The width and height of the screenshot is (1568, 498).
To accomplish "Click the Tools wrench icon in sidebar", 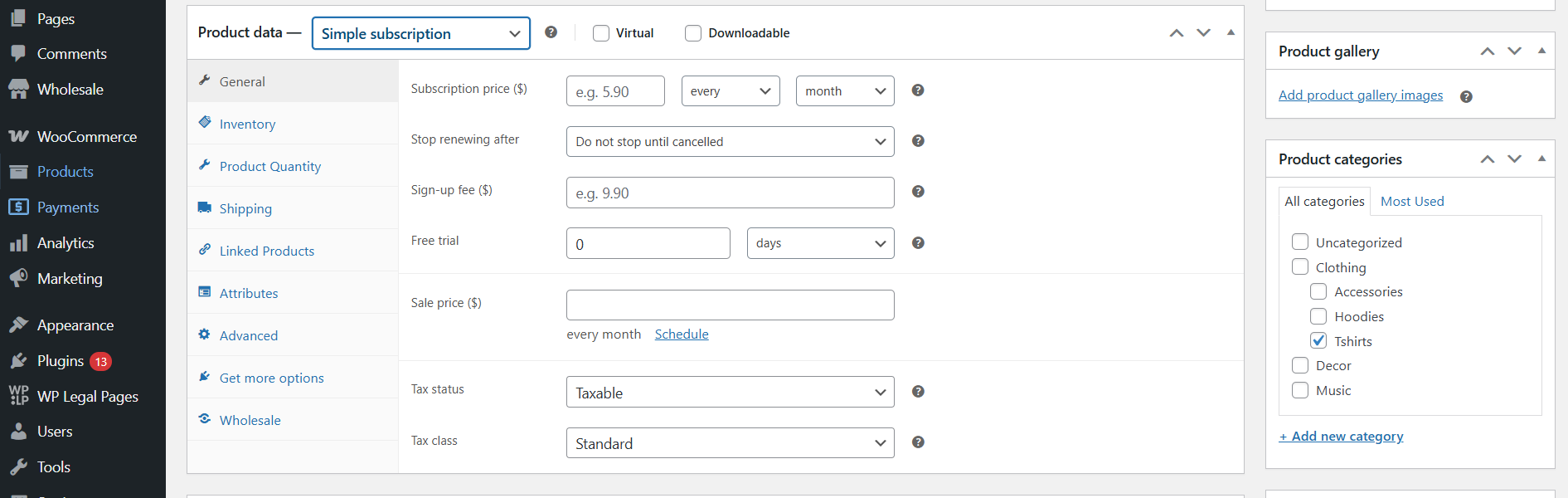I will click(x=18, y=466).
